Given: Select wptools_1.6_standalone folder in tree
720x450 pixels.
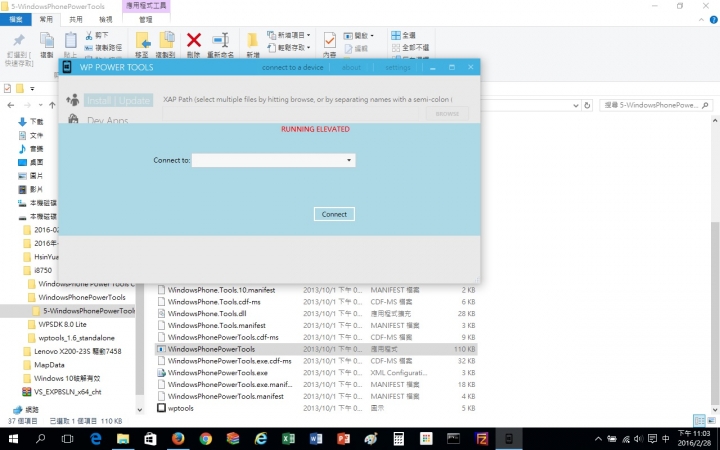Looking at the screenshot, I should (76, 338).
